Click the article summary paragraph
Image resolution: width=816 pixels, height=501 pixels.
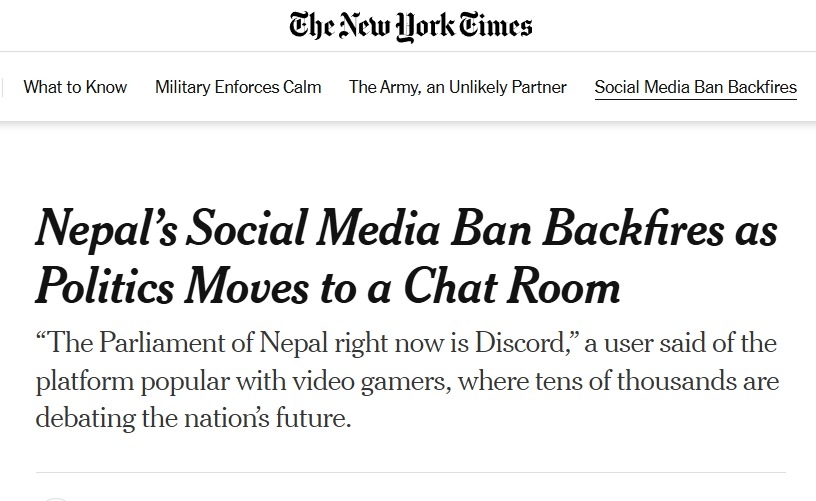click(x=405, y=381)
